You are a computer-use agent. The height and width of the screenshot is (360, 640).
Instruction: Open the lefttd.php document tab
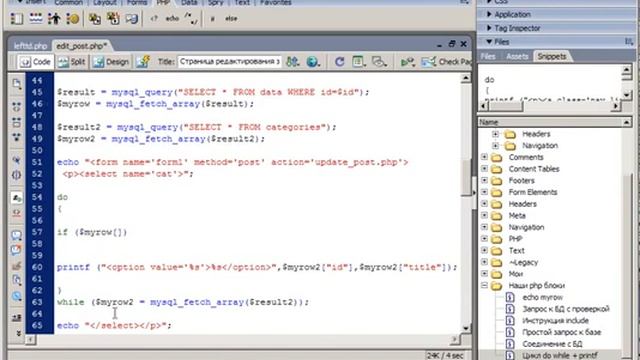point(30,46)
